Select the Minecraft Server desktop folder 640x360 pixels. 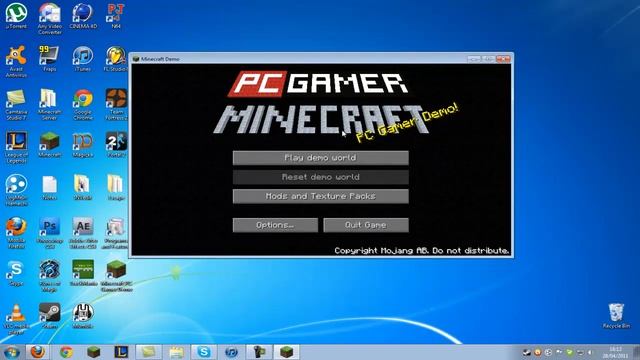pos(49,104)
